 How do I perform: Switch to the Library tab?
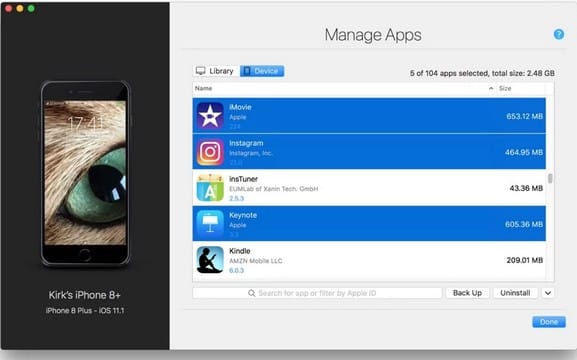coord(215,71)
